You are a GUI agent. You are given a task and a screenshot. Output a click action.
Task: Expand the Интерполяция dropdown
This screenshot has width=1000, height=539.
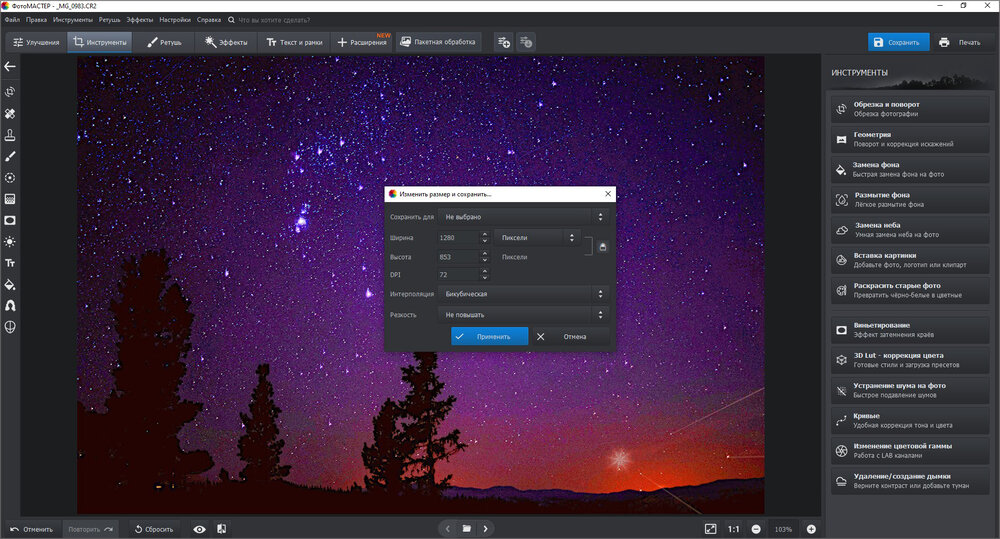524,294
